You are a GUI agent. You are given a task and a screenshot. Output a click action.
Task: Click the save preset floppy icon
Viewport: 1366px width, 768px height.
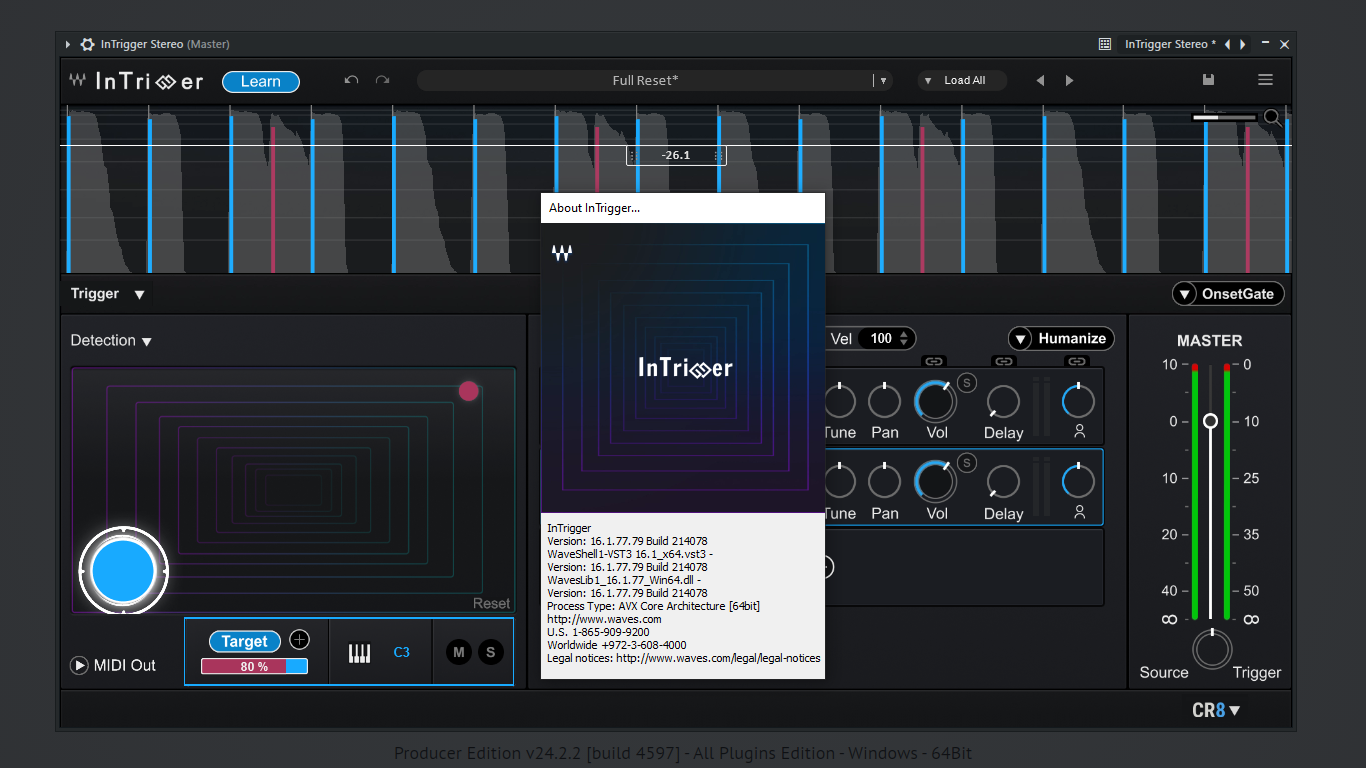coord(1208,80)
